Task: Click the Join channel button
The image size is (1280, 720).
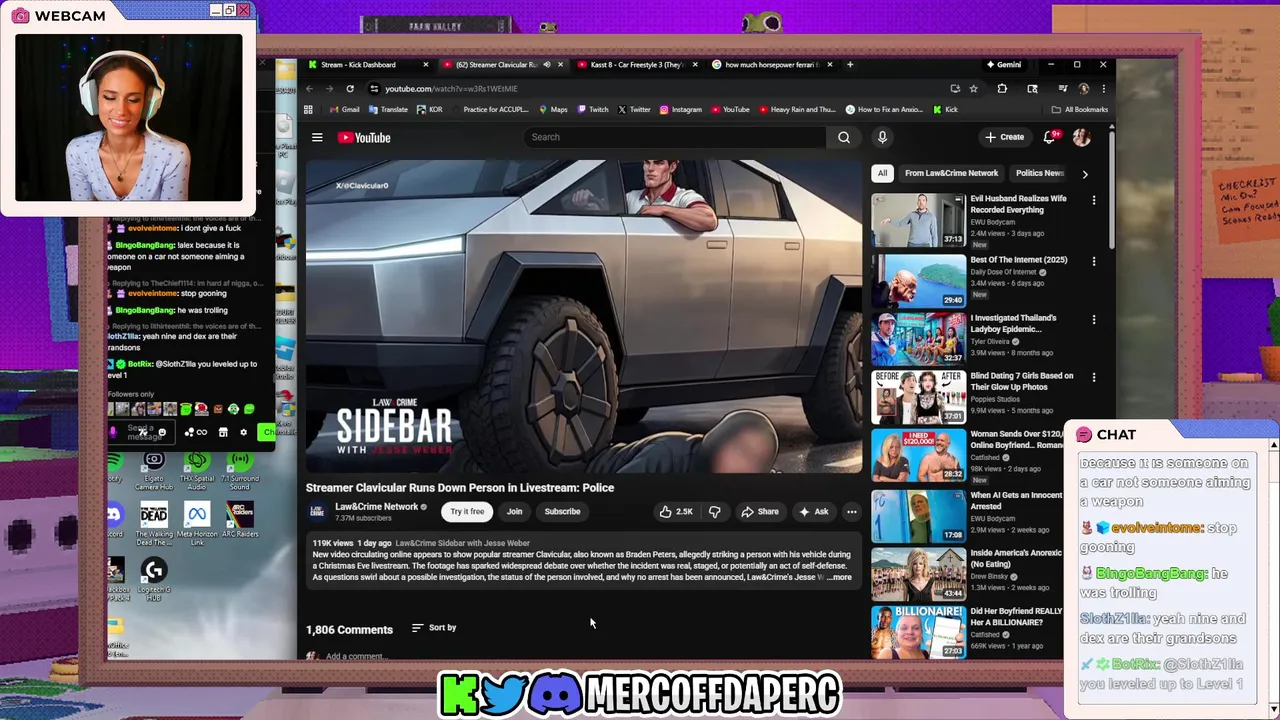Action: 514,511
